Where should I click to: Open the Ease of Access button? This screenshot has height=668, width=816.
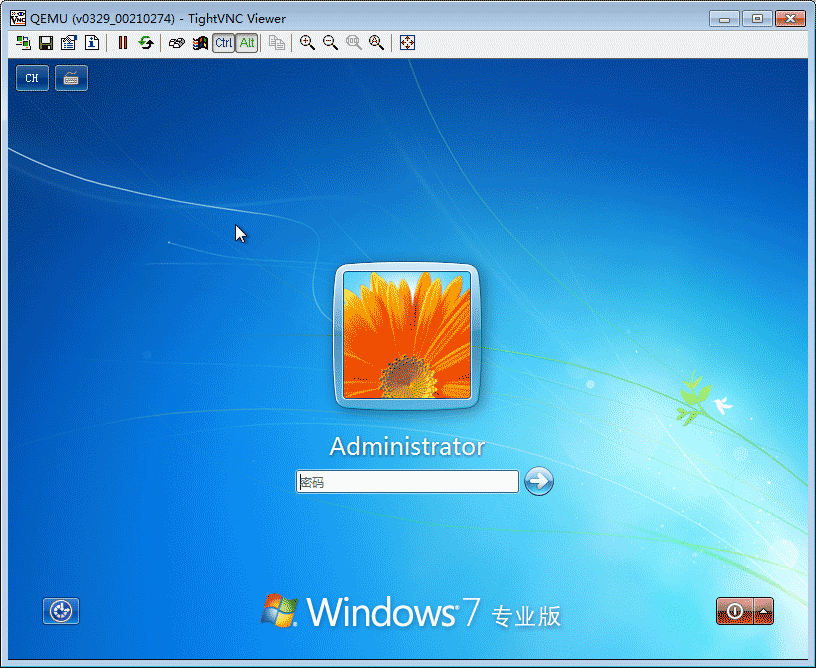(x=61, y=611)
